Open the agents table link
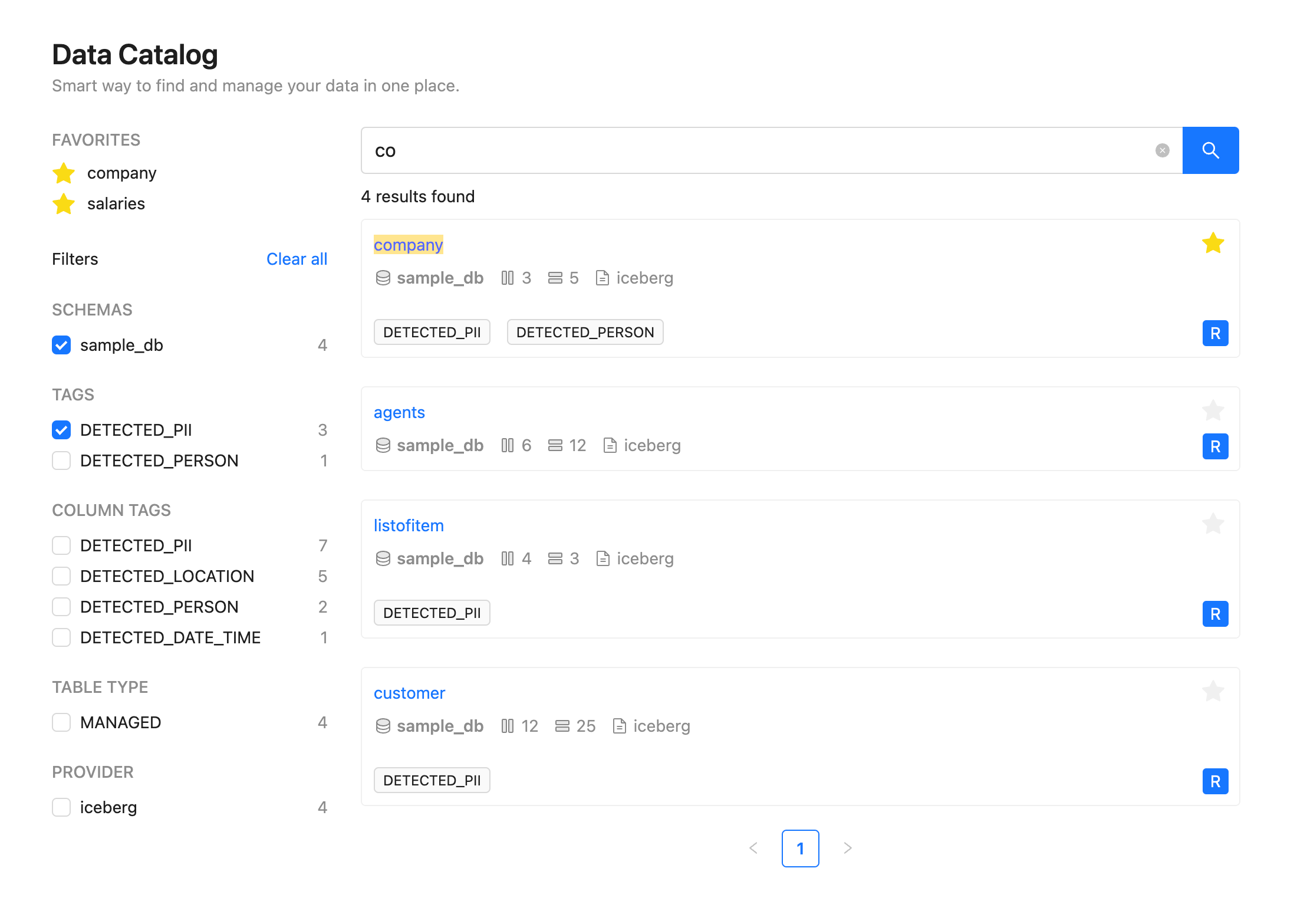Image resolution: width=1307 pixels, height=924 pixels. pos(399,412)
